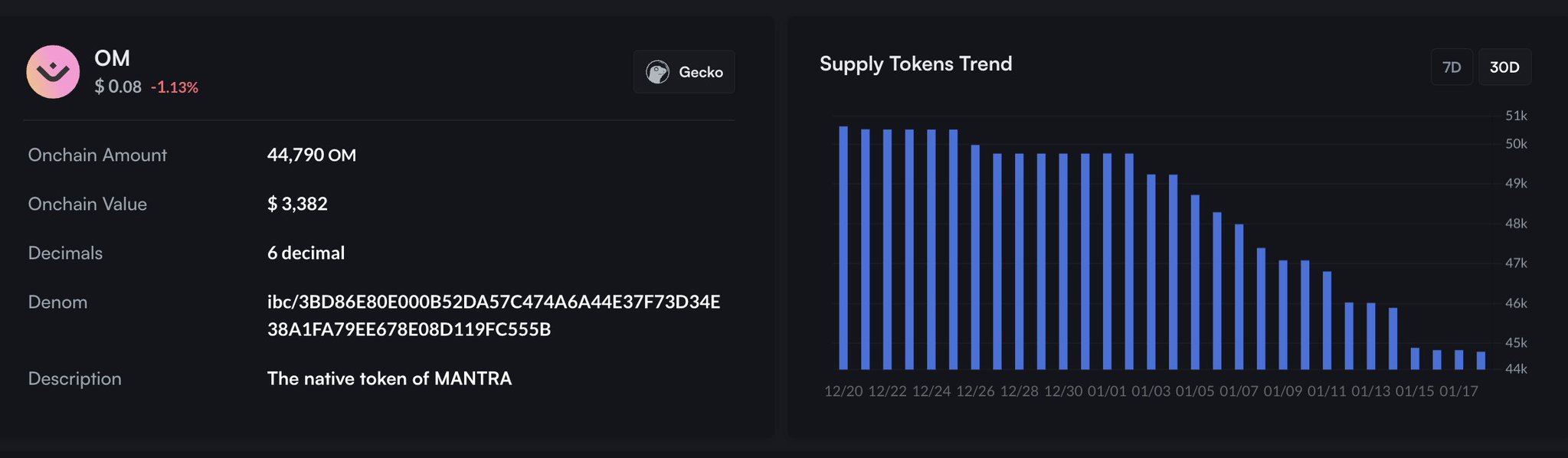
Task: Select the 30D chart range
Action: click(x=1504, y=67)
